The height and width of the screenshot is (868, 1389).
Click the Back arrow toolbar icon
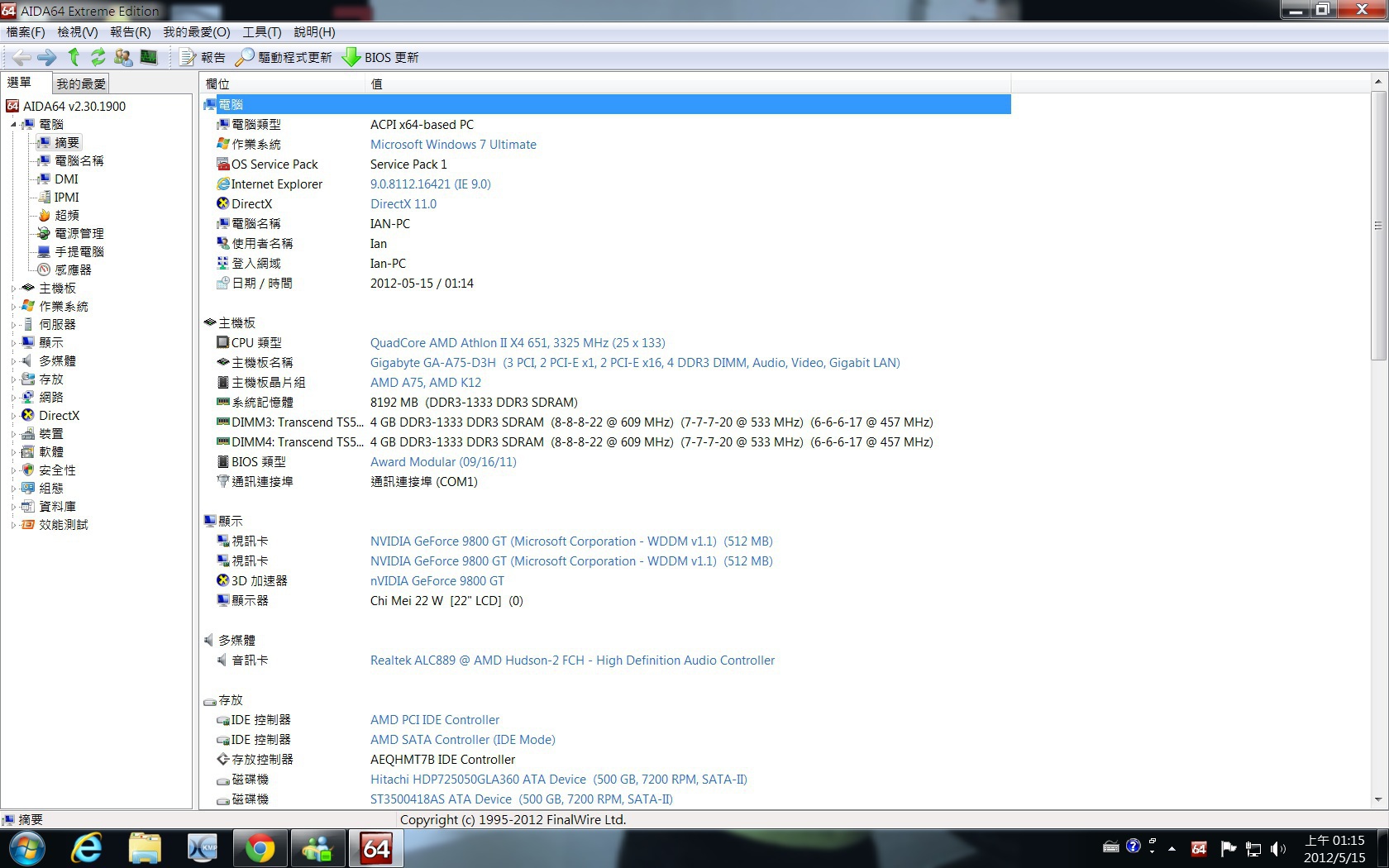[22, 57]
